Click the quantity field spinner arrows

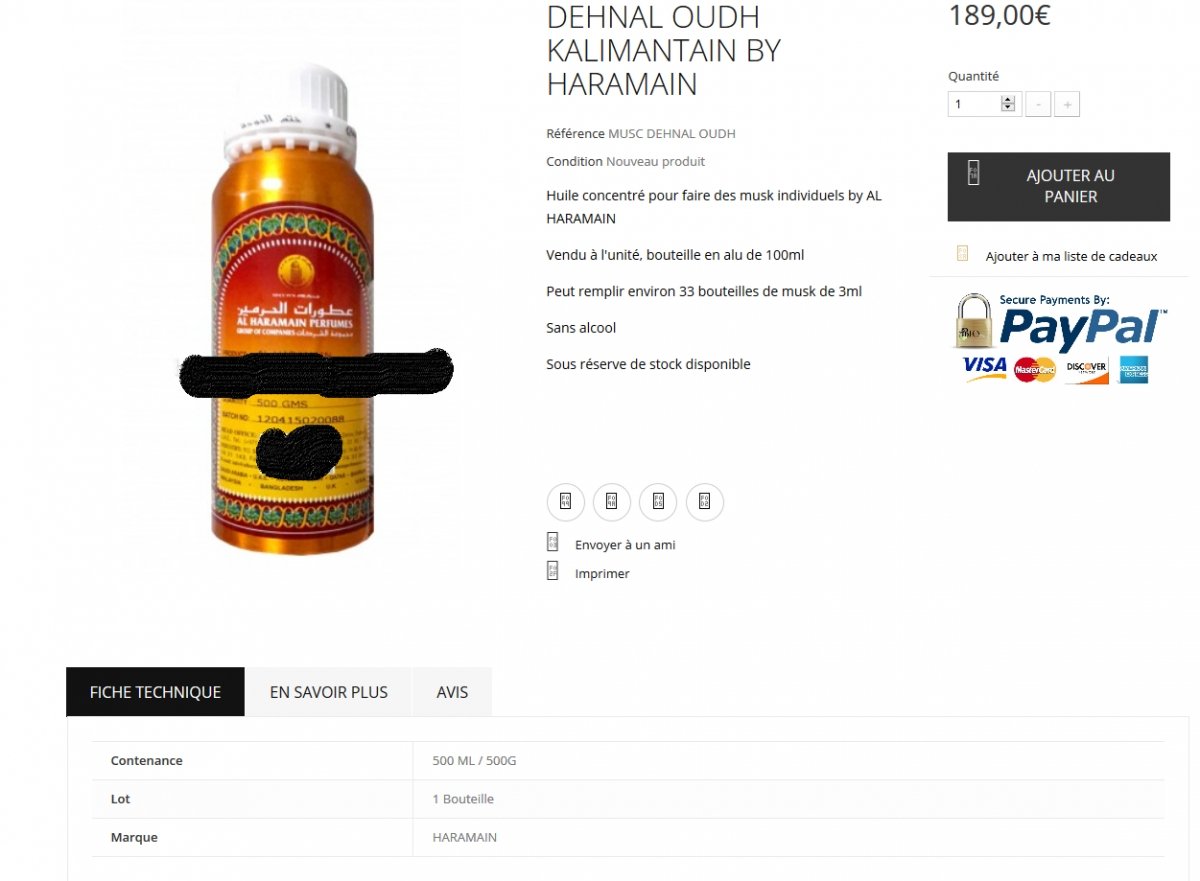(x=1008, y=104)
